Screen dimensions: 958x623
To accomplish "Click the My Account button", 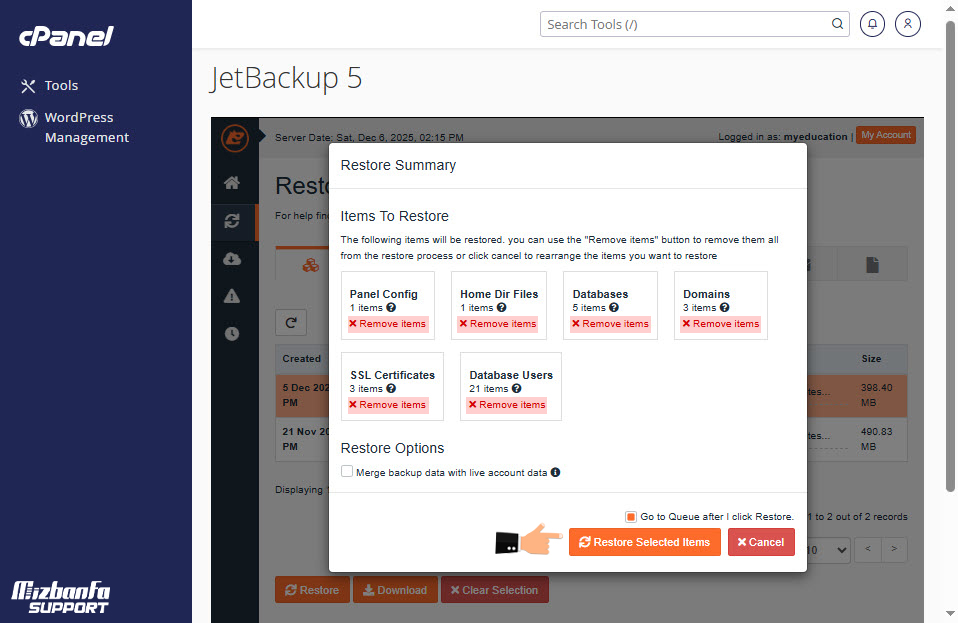I will click(x=885, y=135).
